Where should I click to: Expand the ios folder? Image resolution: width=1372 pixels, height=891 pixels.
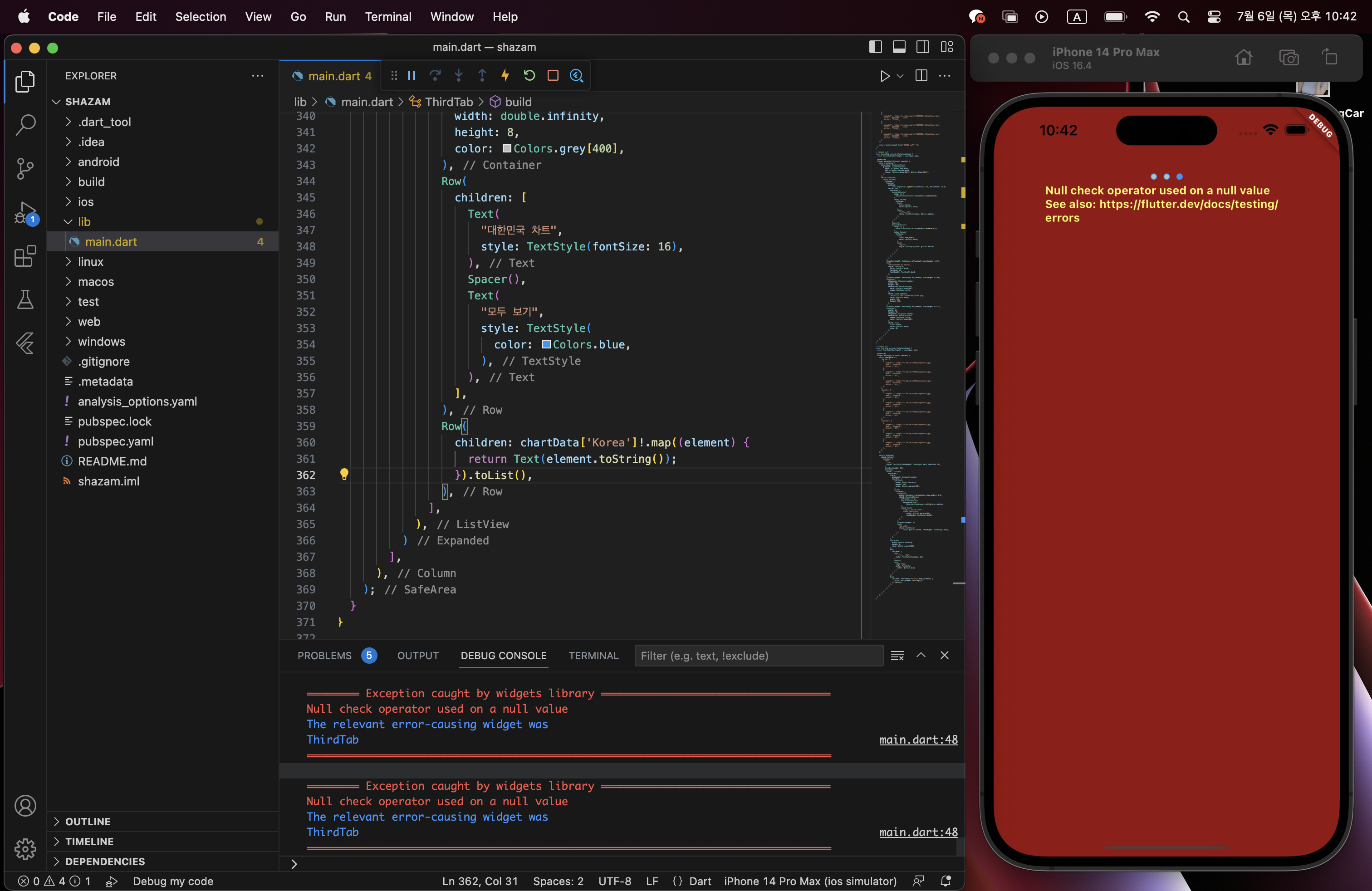pos(69,202)
